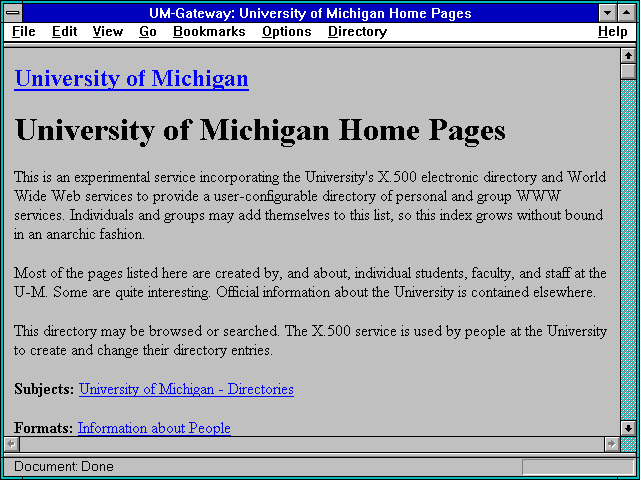Image resolution: width=640 pixels, height=480 pixels.
Task: Minimize the window with title bar down arrow
Action: tap(607, 13)
